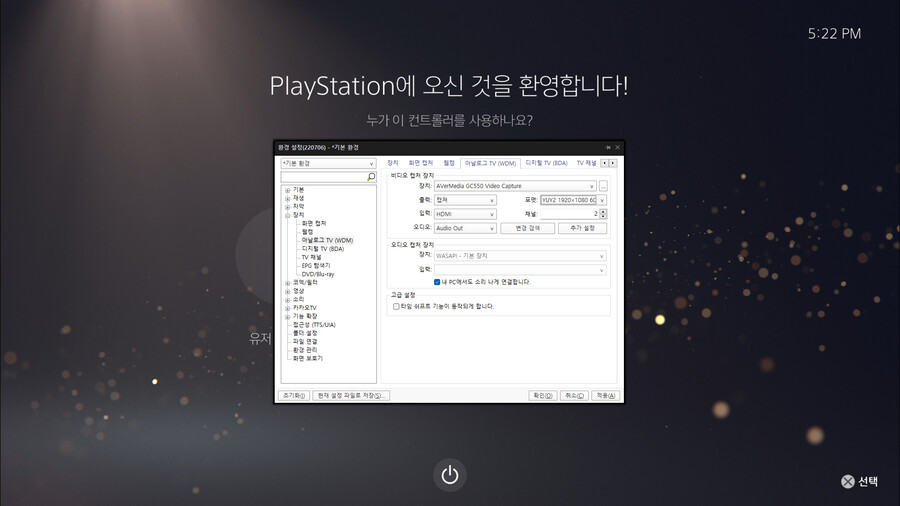Select 디지털 TV (BDA) in the tree
Image resolution: width=900 pixels, height=506 pixels.
pos(323,249)
